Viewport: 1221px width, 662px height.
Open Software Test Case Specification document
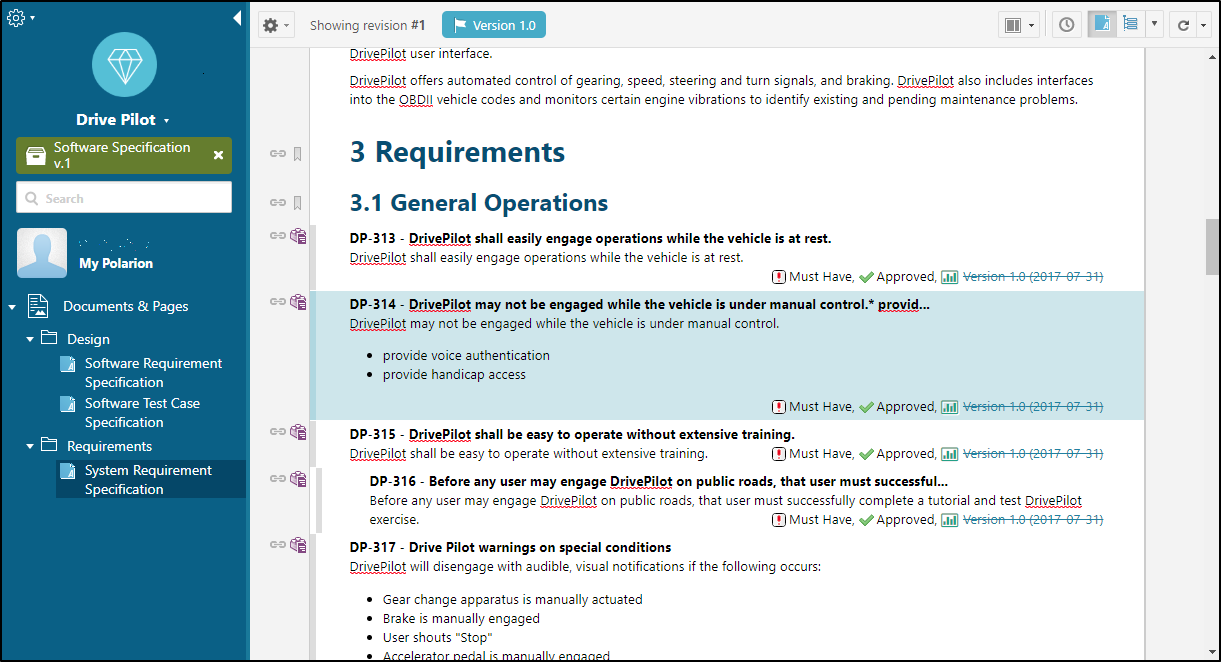tap(142, 413)
